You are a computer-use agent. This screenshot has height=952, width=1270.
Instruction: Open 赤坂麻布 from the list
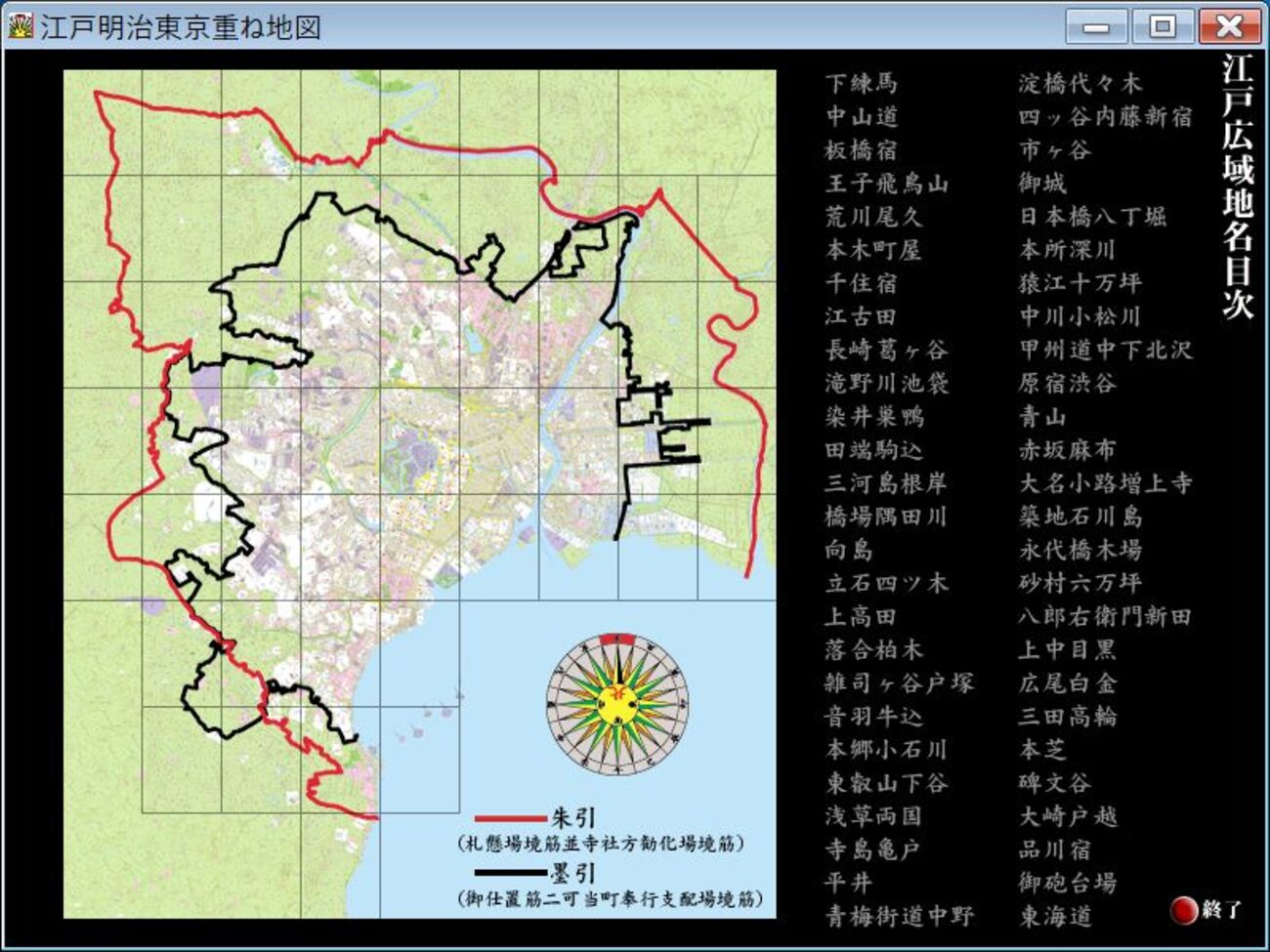1068,449
